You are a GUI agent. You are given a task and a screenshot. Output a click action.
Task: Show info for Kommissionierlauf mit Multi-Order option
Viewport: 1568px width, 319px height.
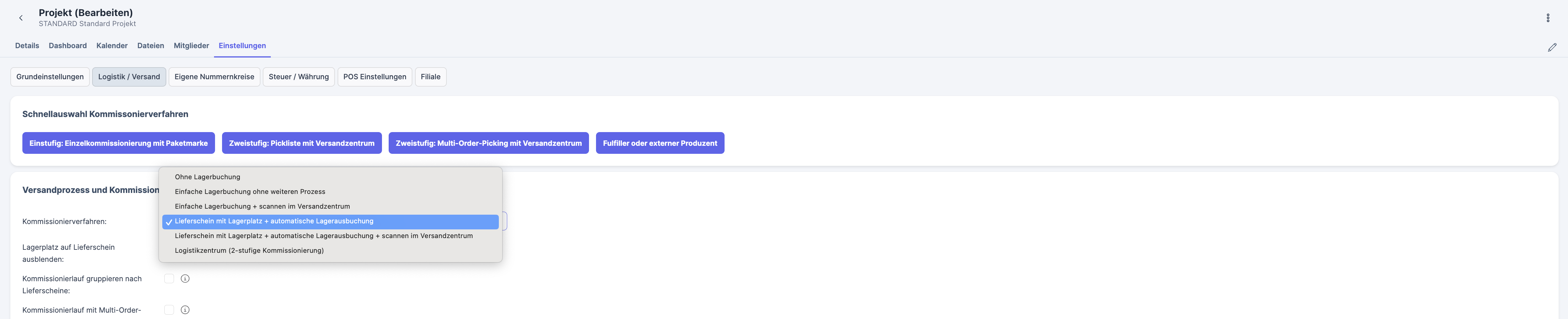tap(185, 310)
